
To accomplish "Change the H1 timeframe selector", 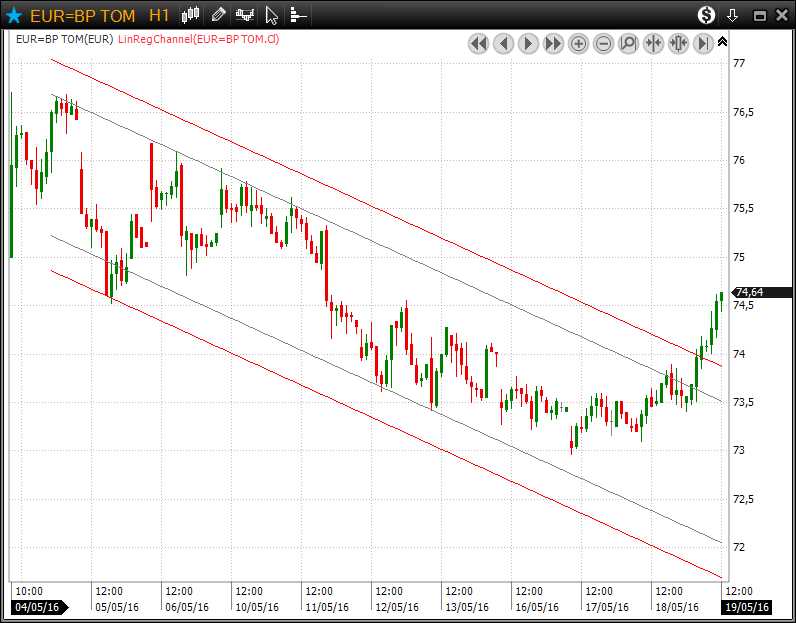I will point(159,15).
